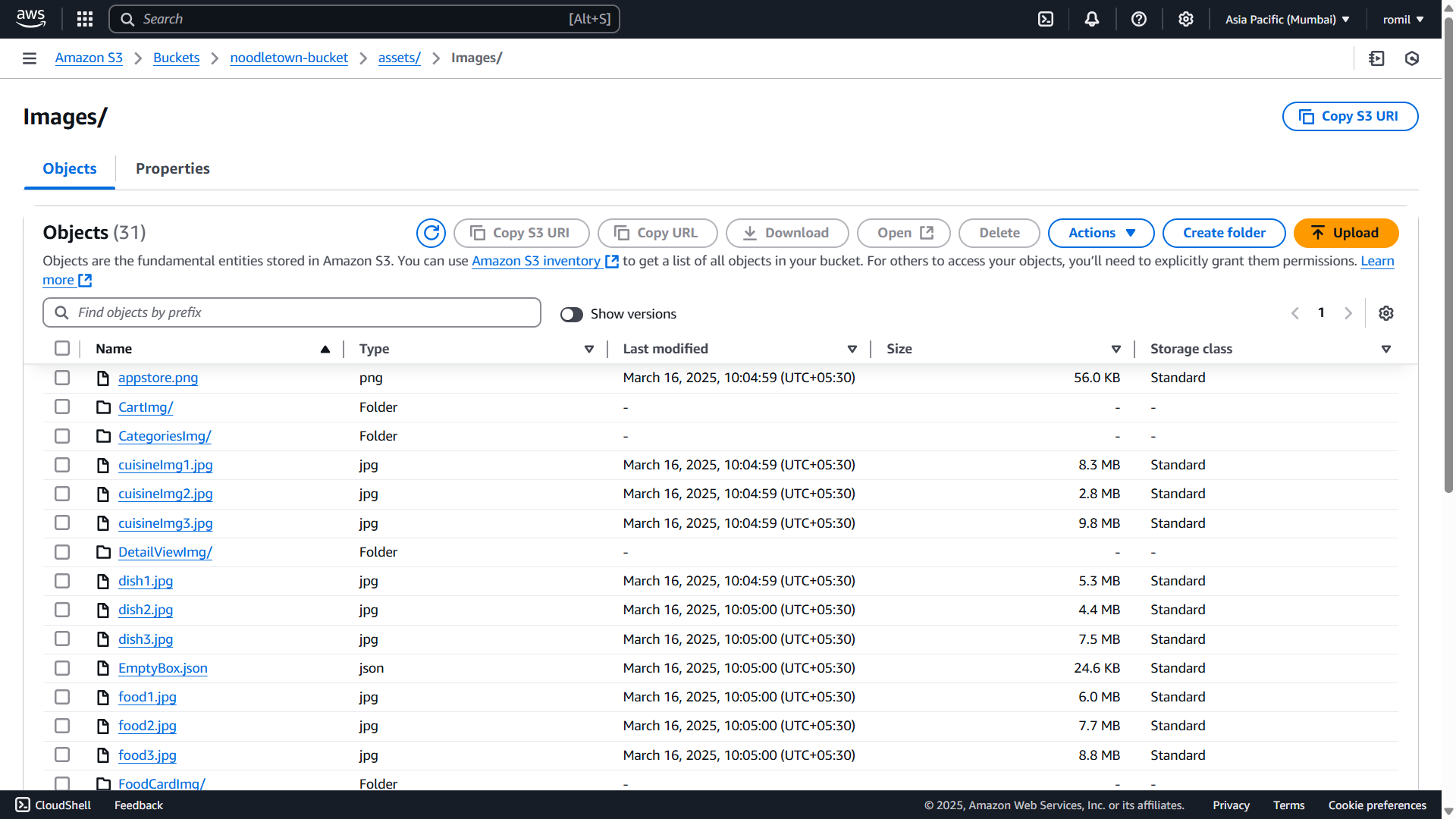Open table preferences gear icon

point(1386,313)
